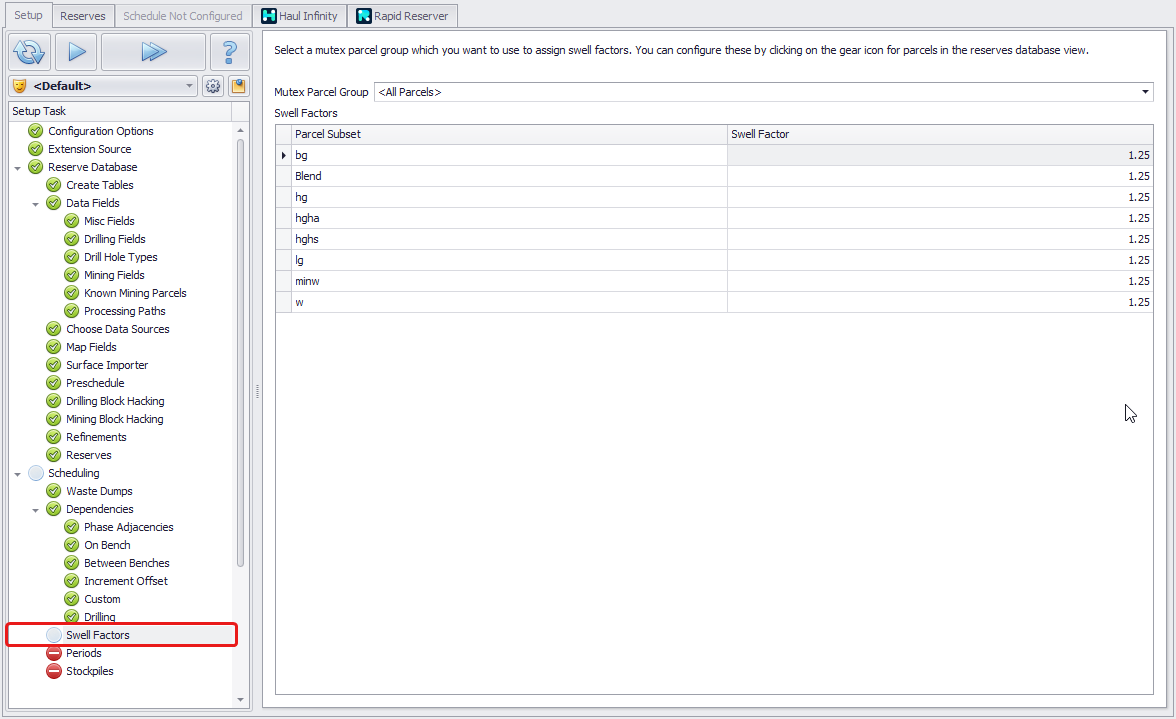Switch to the Reserves tab
Screen dimensions: 1176x719
82,16
